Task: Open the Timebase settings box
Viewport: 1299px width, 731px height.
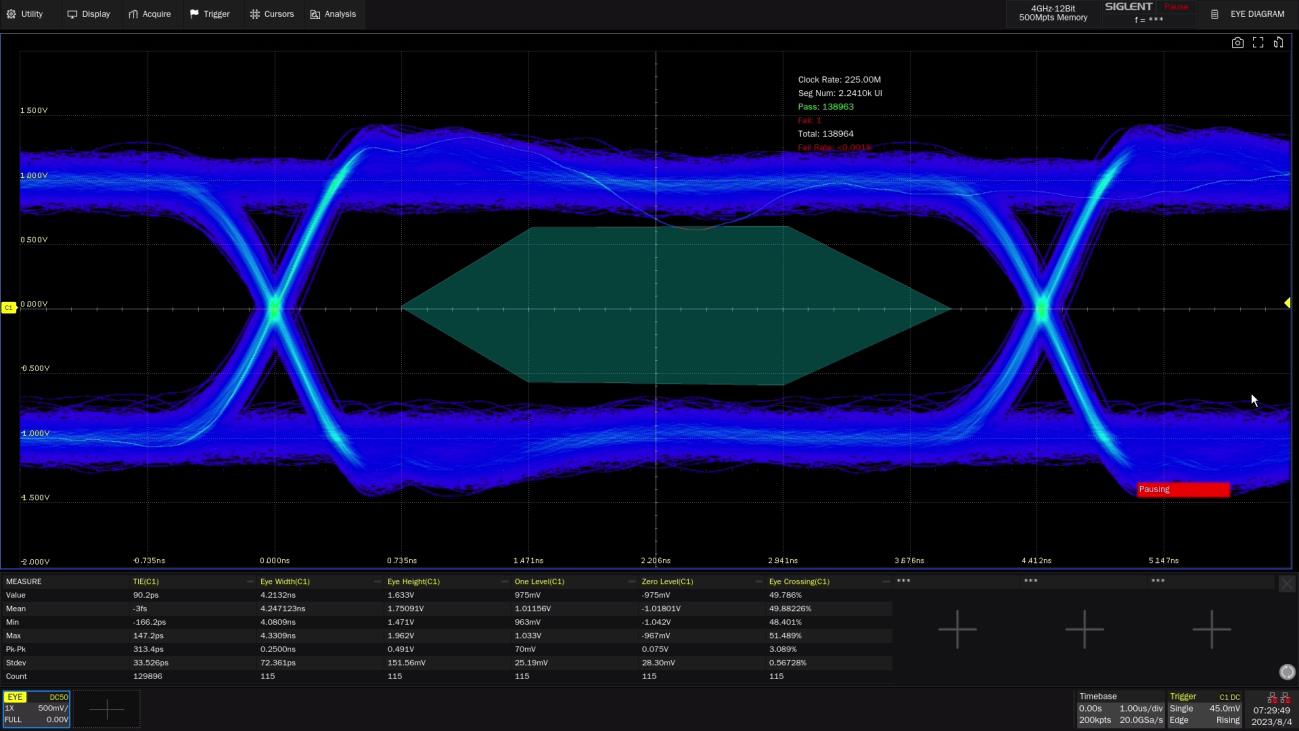Action: [1119, 708]
